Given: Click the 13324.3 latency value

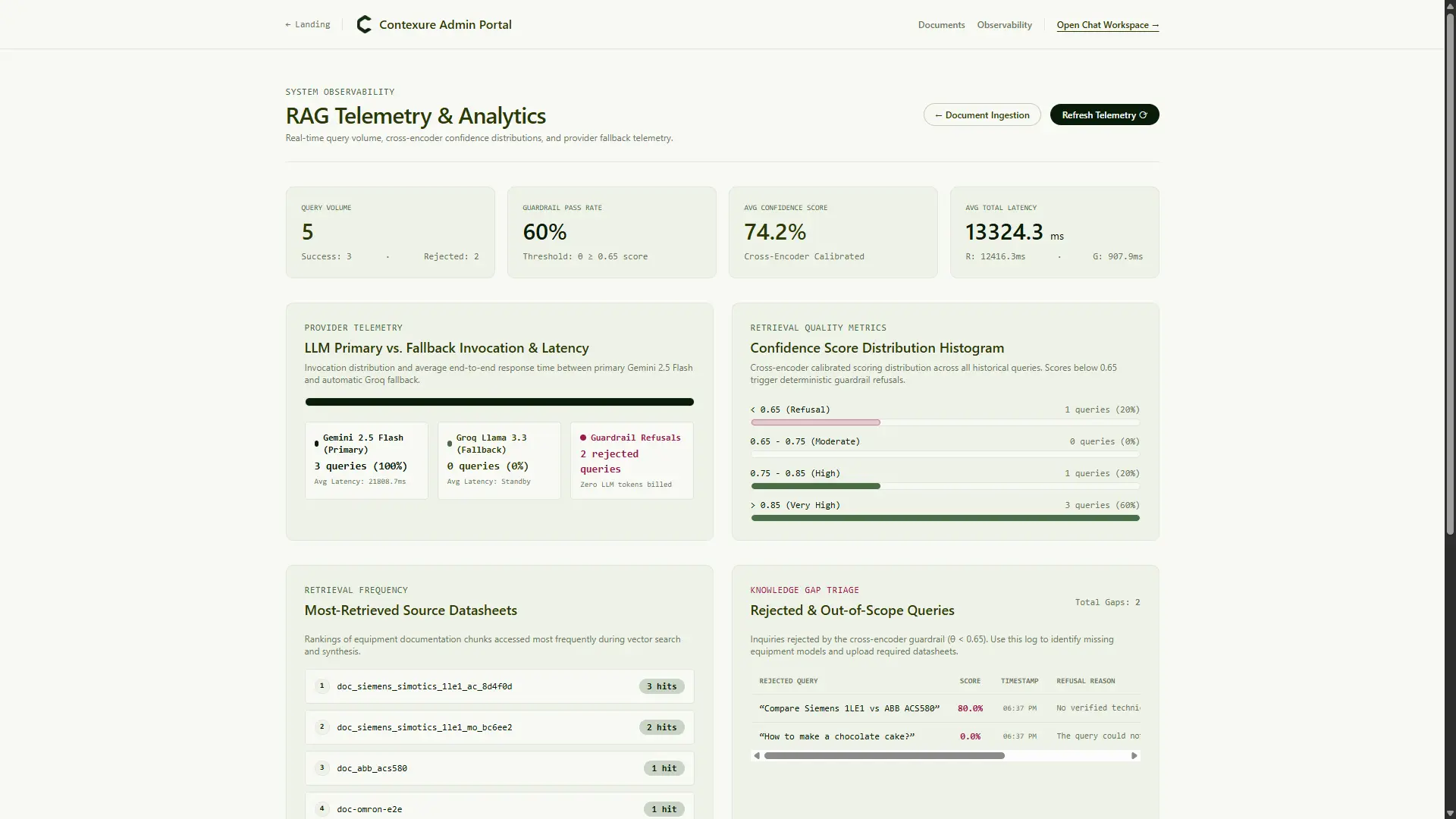Looking at the screenshot, I should (1004, 231).
